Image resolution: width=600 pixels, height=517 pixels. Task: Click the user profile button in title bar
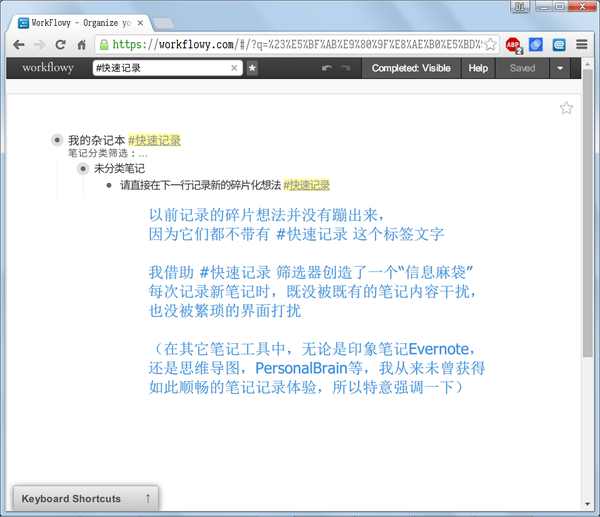click(520, 7)
